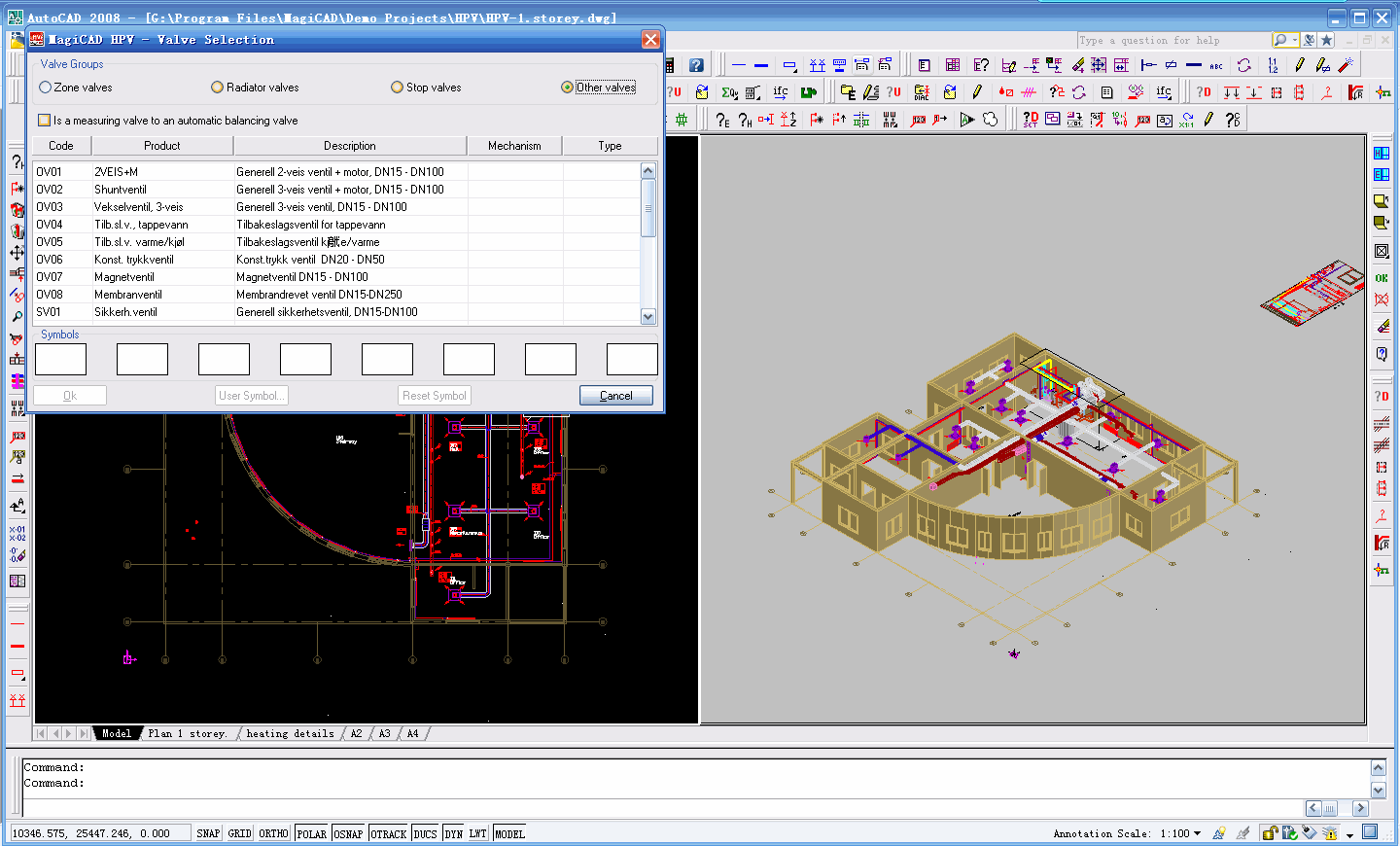Select the OV06 Konst. trykkventil row
This screenshot has width=1400, height=846.
click(336, 260)
